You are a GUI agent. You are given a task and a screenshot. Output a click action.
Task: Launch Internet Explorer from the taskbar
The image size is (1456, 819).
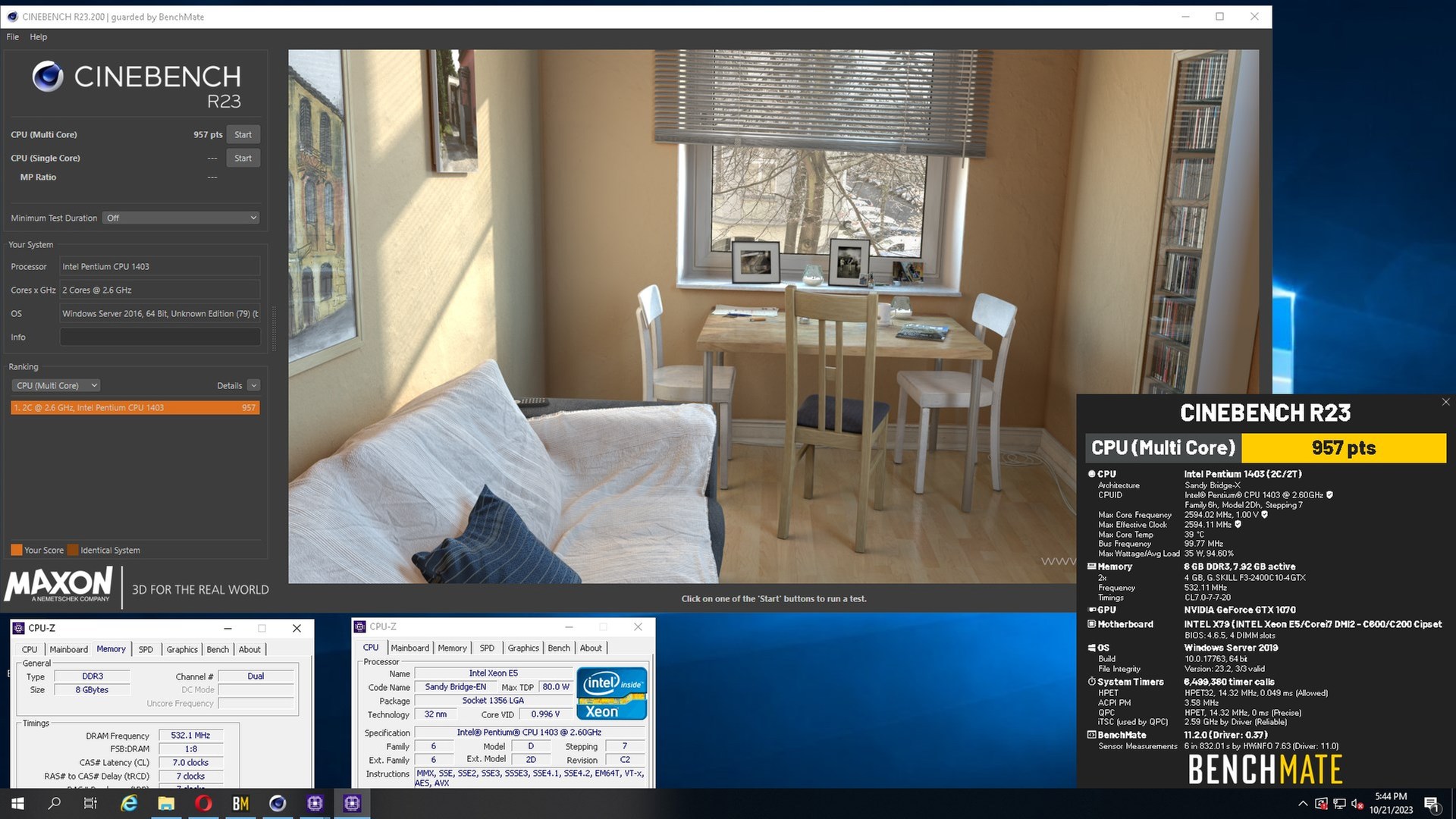pos(129,803)
